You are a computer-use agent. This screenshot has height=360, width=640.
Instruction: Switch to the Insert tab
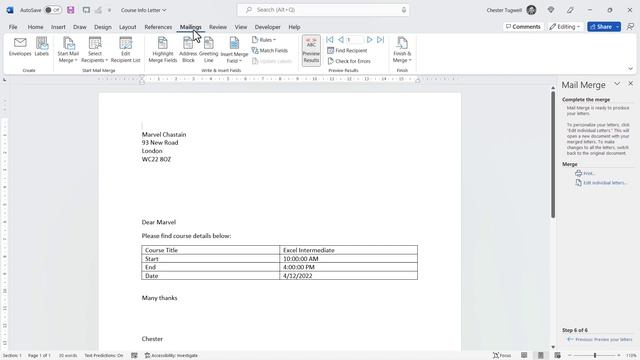point(58,27)
